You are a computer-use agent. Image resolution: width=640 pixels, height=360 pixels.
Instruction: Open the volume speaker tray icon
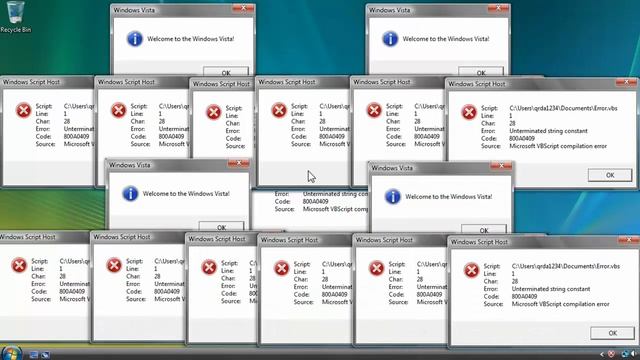(x=634, y=354)
